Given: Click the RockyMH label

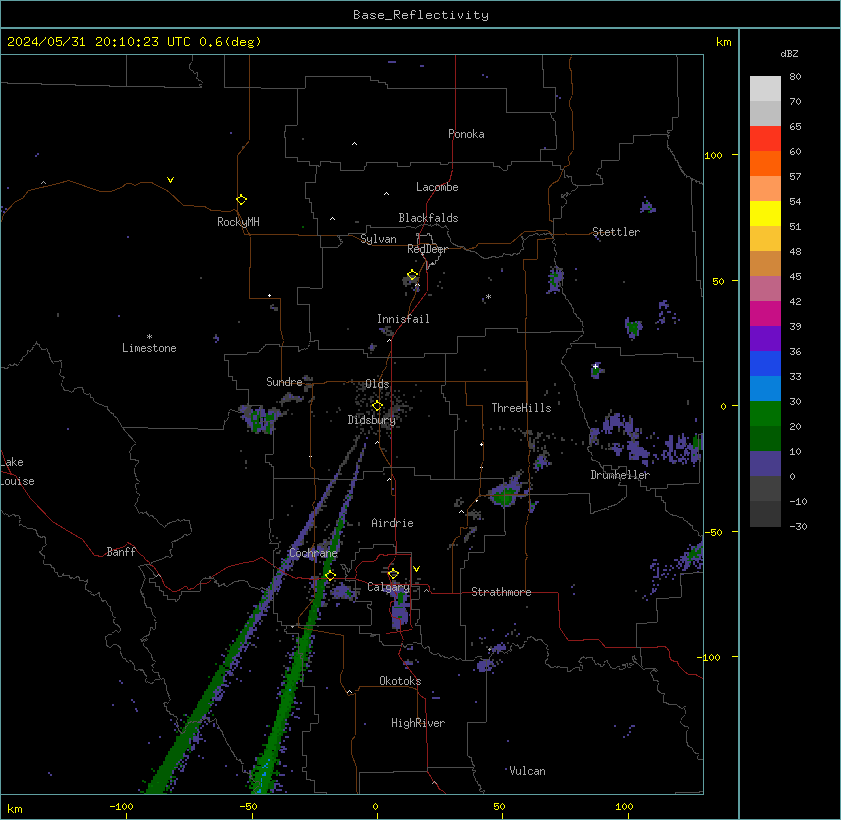Looking at the screenshot, I should click(238, 222).
